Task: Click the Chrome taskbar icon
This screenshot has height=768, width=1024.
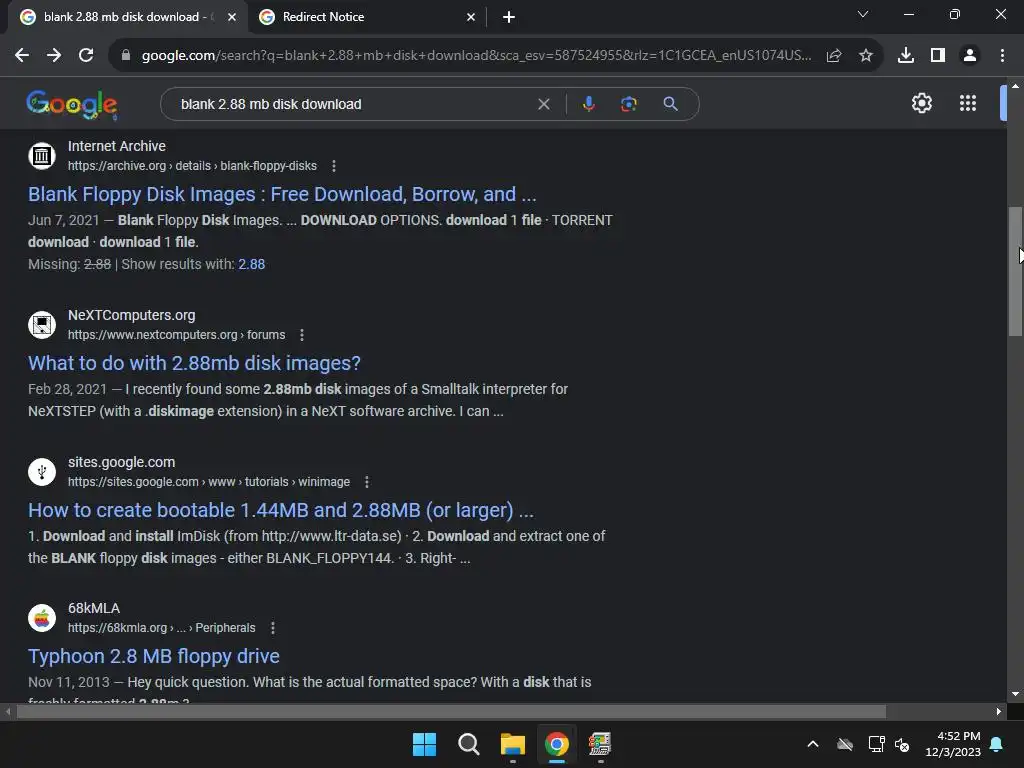Action: 557,744
